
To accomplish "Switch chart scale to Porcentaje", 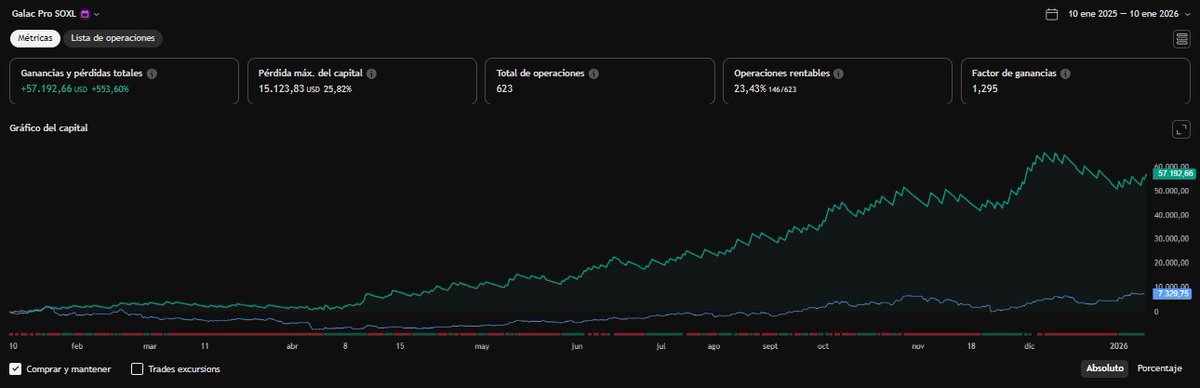I will pyautogui.click(x=1159, y=369).
